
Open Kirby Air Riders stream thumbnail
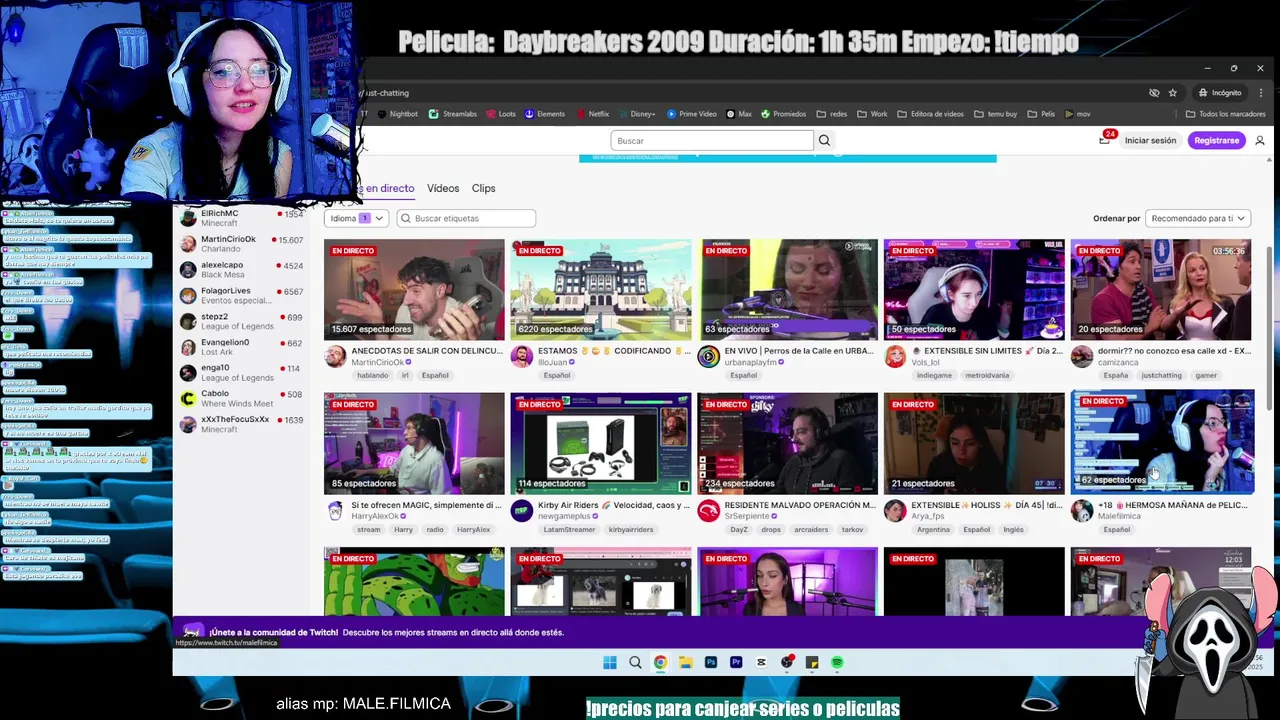coord(600,444)
